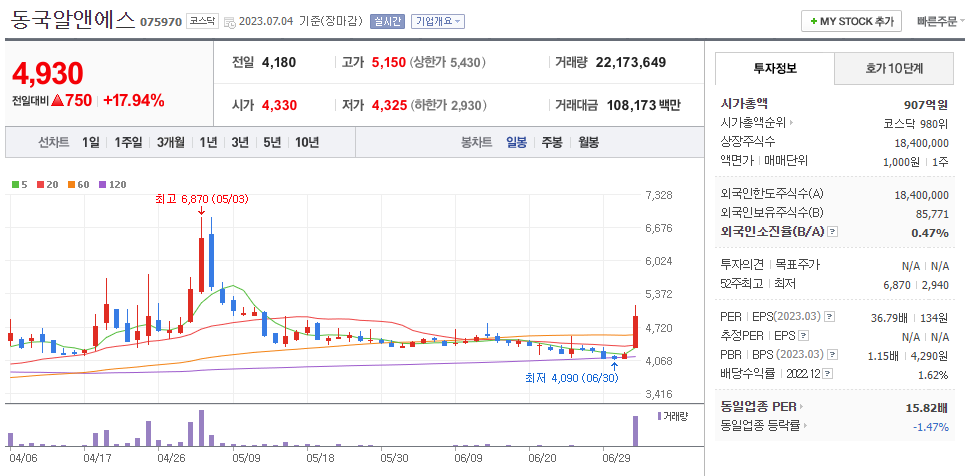The width and height of the screenshot is (967, 476).
Task: Click the red 20-day moving average legend
Action: 47,184
